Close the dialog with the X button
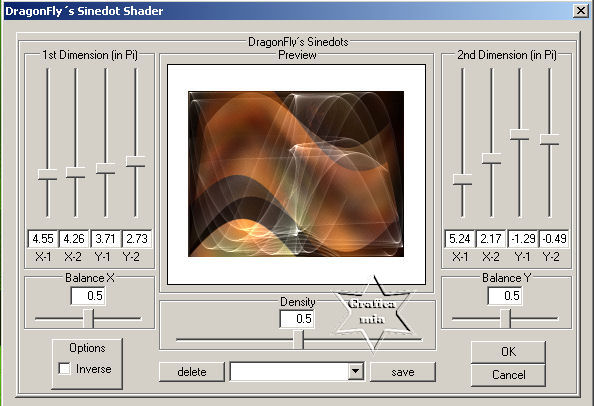This screenshot has width=594, height=406. (x=581, y=11)
